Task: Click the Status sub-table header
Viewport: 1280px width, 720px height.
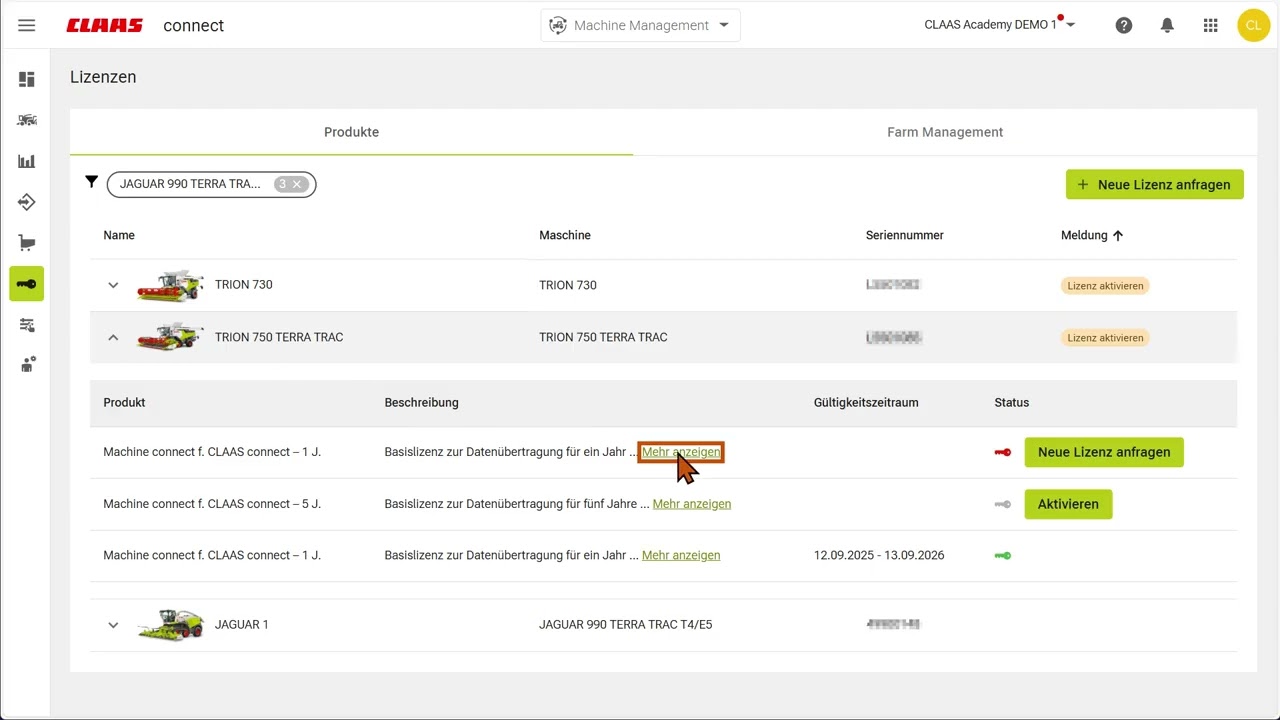Action: pos(1012,402)
